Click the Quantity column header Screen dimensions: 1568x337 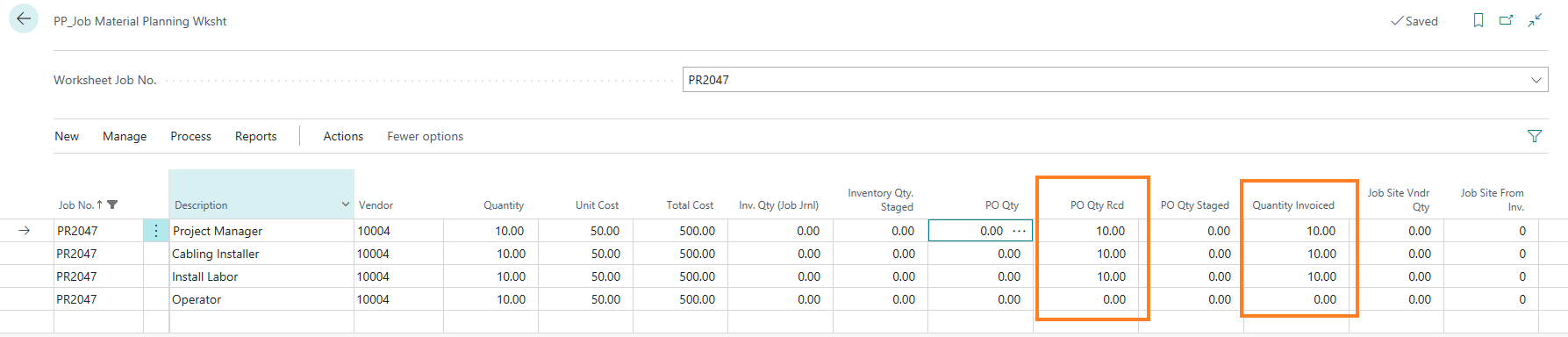504,205
